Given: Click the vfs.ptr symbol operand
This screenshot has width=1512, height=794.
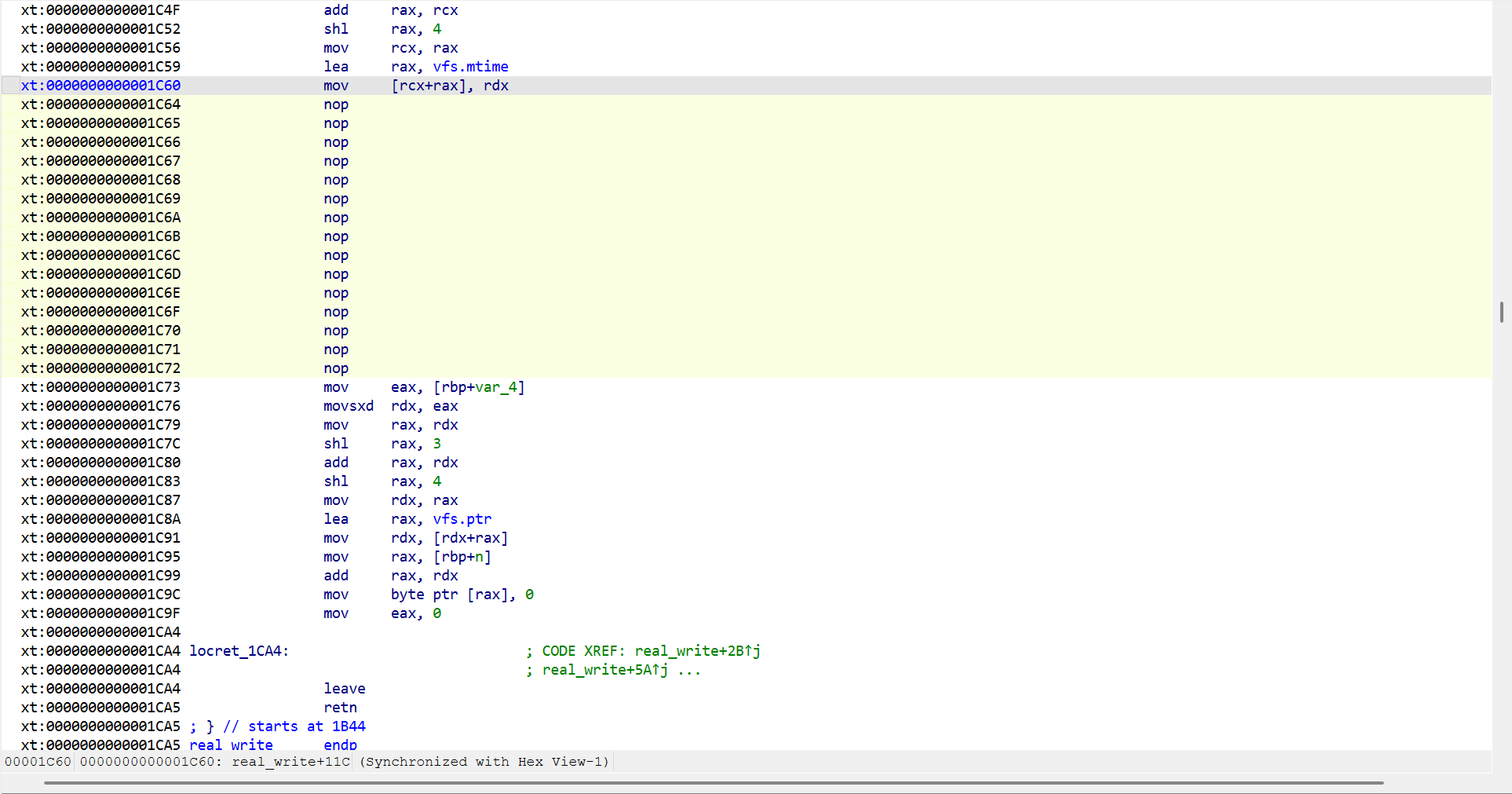Looking at the screenshot, I should pyautogui.click(x=462, y=519).
